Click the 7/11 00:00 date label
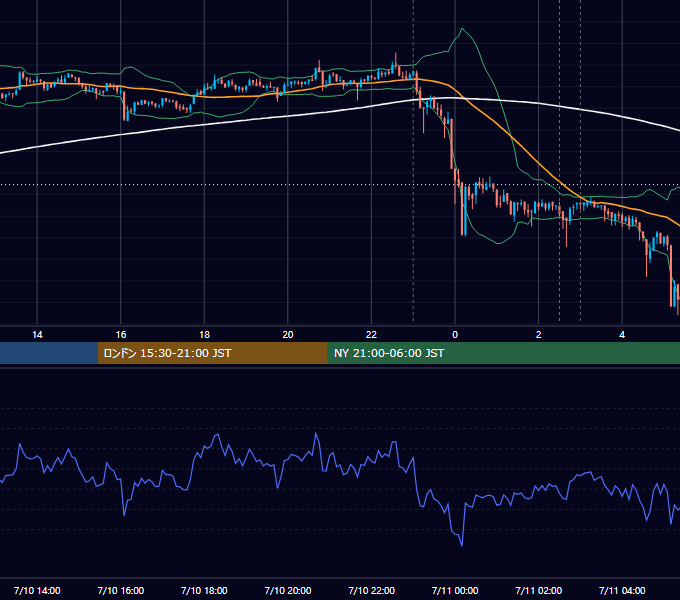Screen dimensions: 680x600 point(455,590)
